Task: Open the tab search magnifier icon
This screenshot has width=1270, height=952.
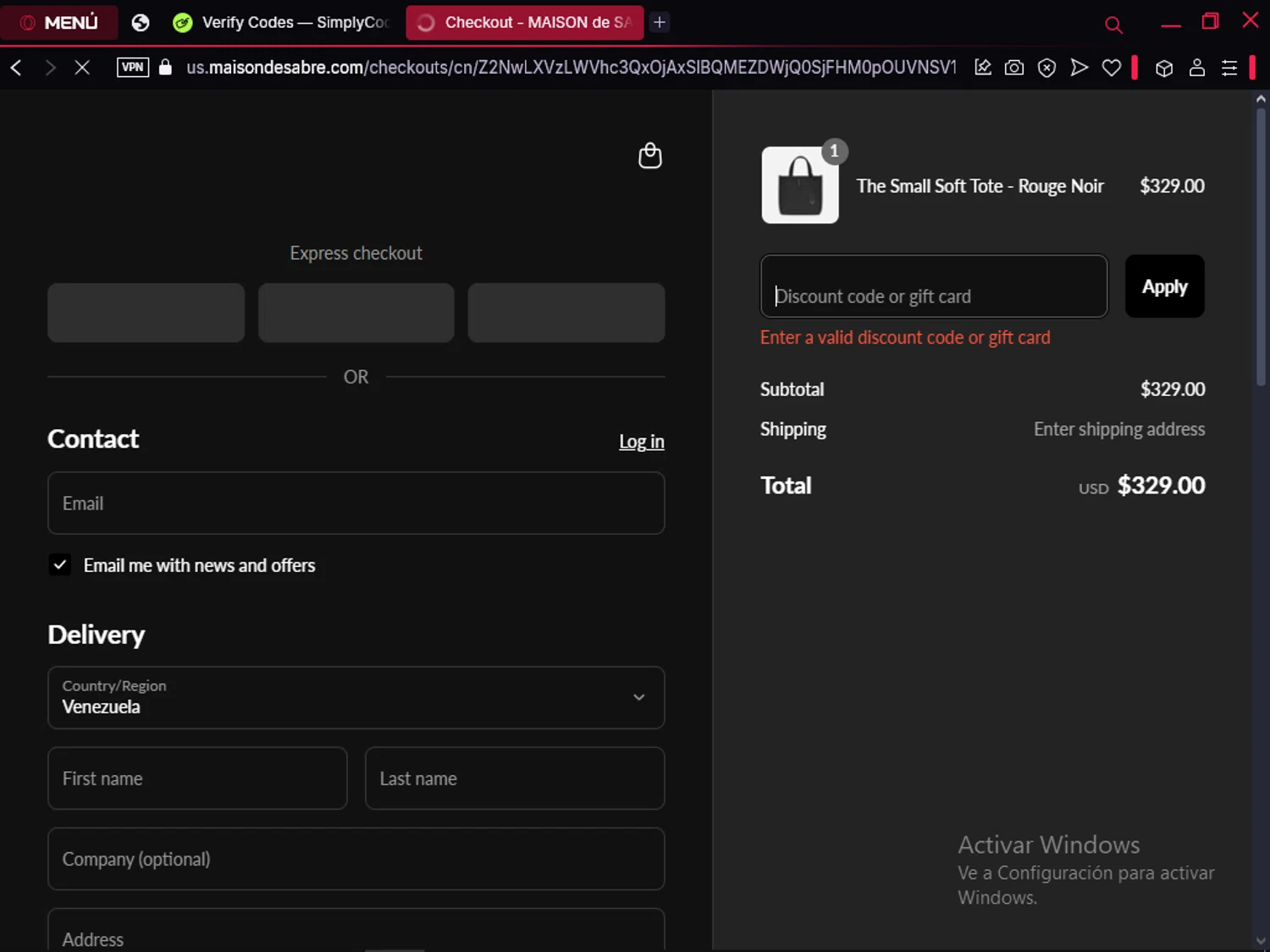Action: click(x=1113, y=25)
